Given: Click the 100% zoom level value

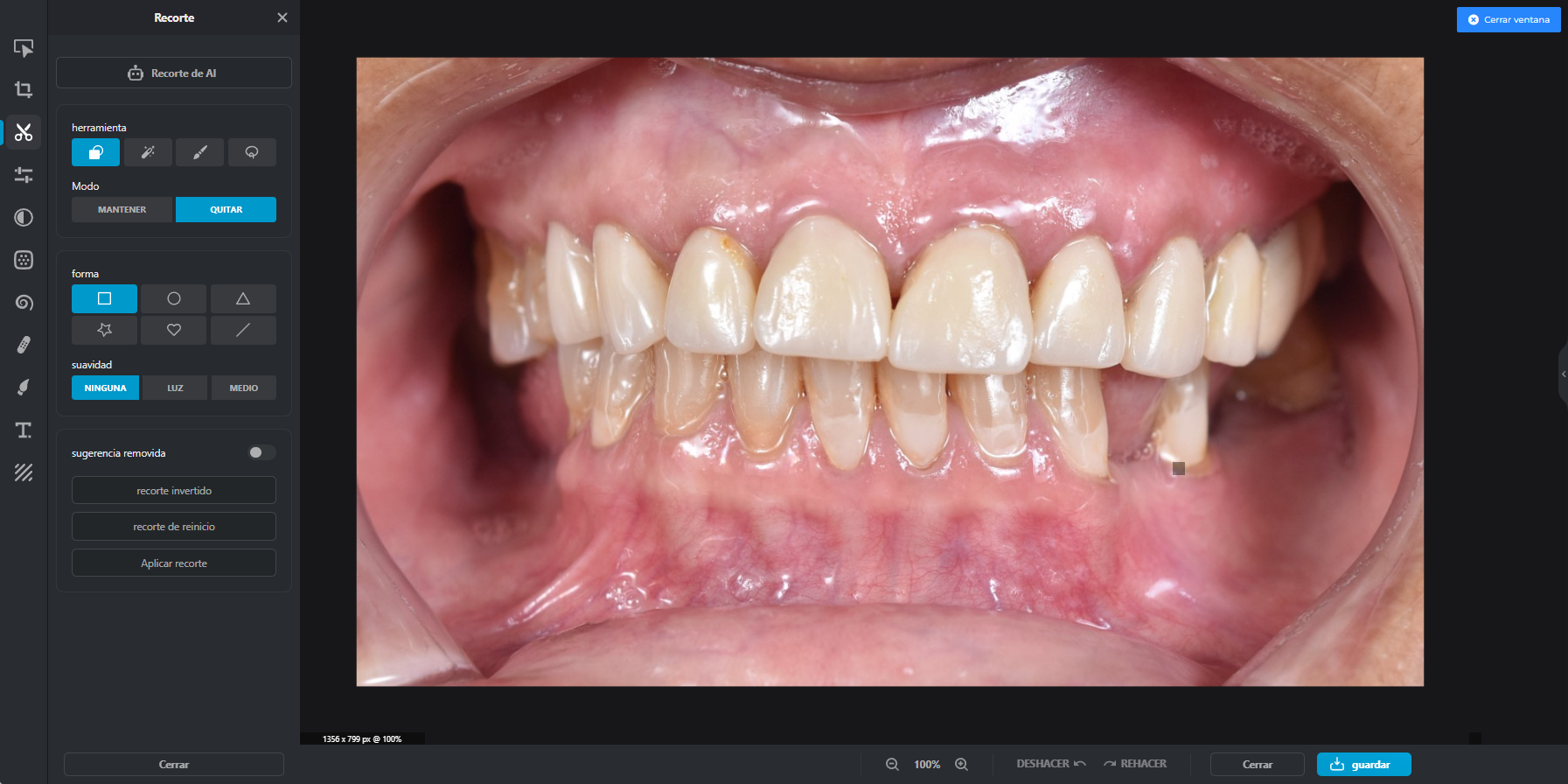Looking at the screenshot, I should [x=927, y=764].
